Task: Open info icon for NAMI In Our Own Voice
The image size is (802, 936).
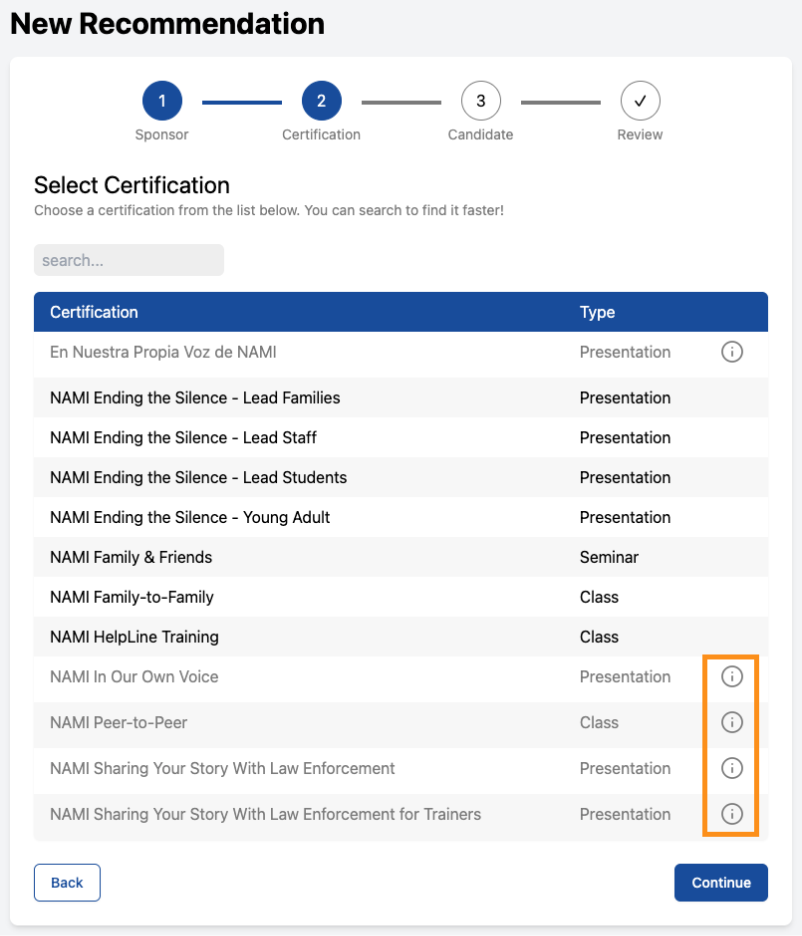Action: [732, 676]
